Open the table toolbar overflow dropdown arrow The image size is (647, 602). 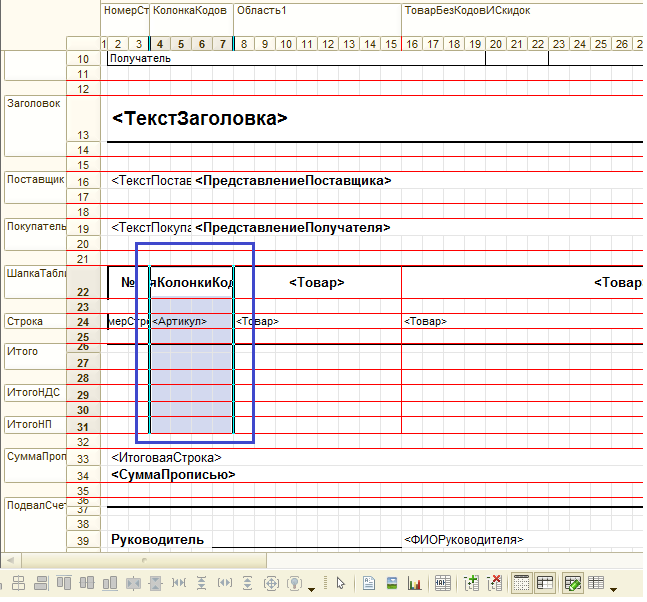[613, 584]
